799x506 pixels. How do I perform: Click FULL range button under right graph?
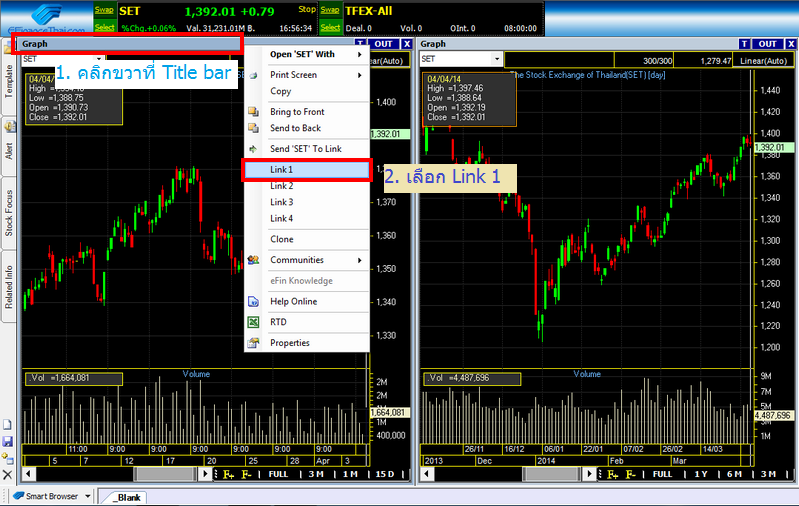tap(662, 474)
